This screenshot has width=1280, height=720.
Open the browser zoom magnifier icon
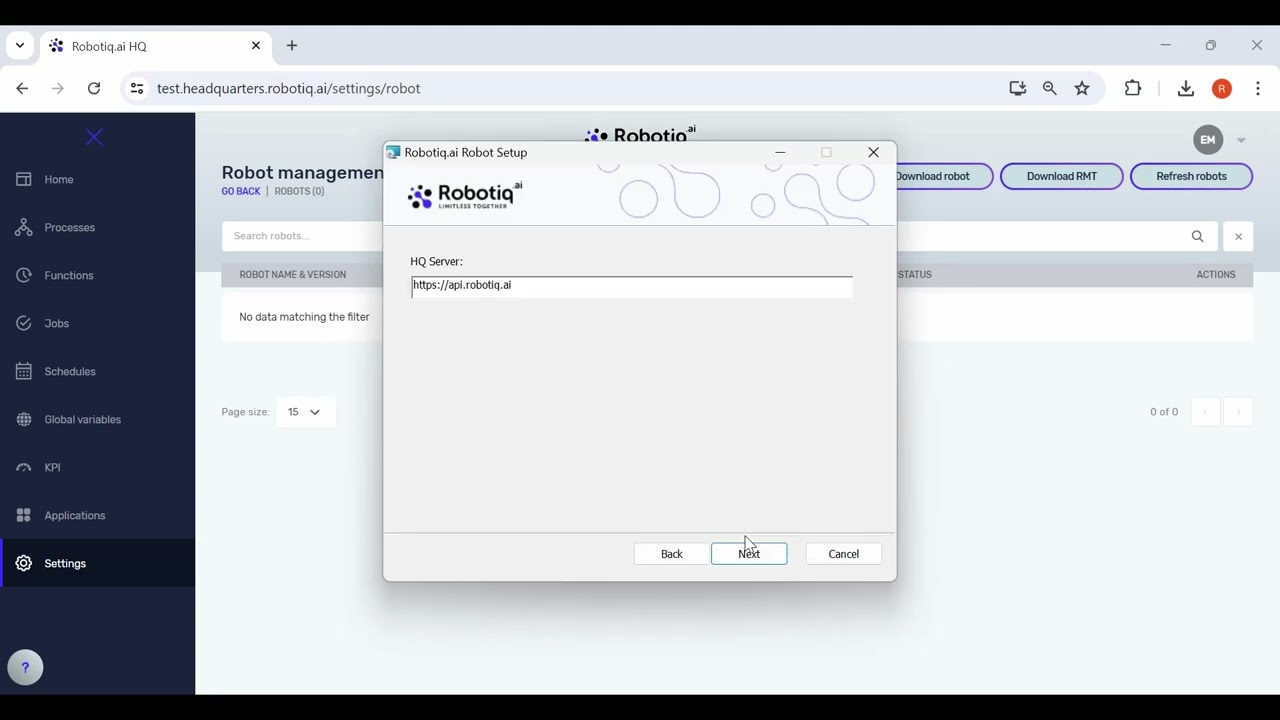(1050, 89)
